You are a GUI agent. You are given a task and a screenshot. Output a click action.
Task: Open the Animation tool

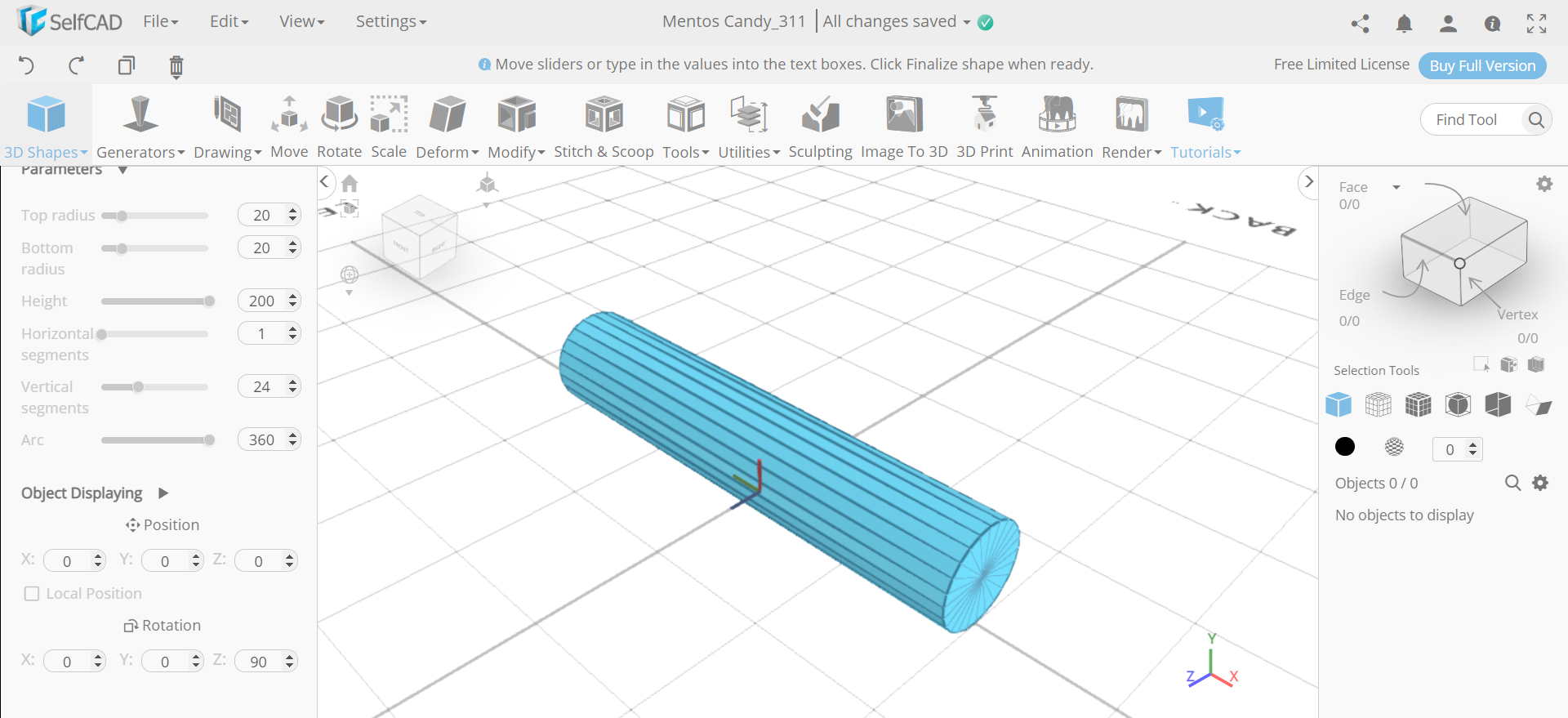coord(1057,127)
